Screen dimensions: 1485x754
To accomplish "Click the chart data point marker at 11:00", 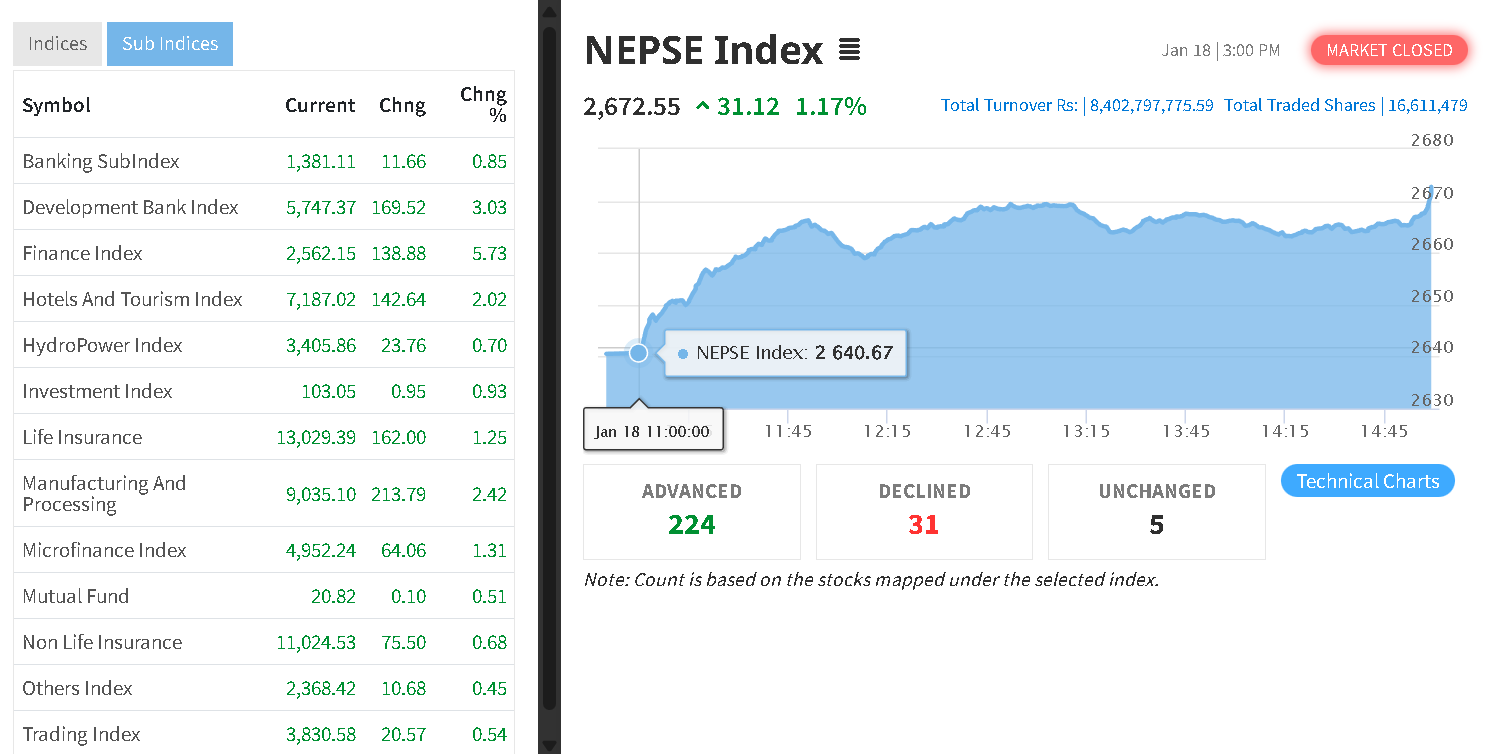I will [x=638, y=352].
